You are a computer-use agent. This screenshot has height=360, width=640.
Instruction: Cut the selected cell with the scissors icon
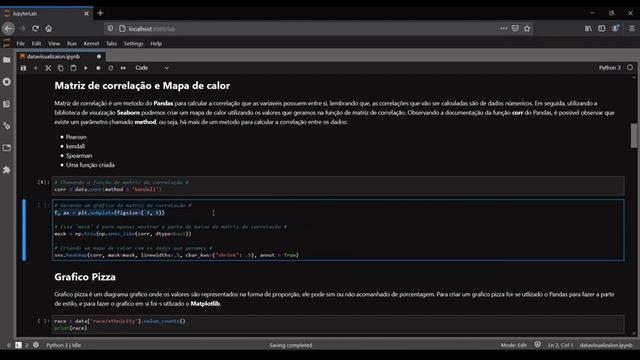[x=48, y=68]
